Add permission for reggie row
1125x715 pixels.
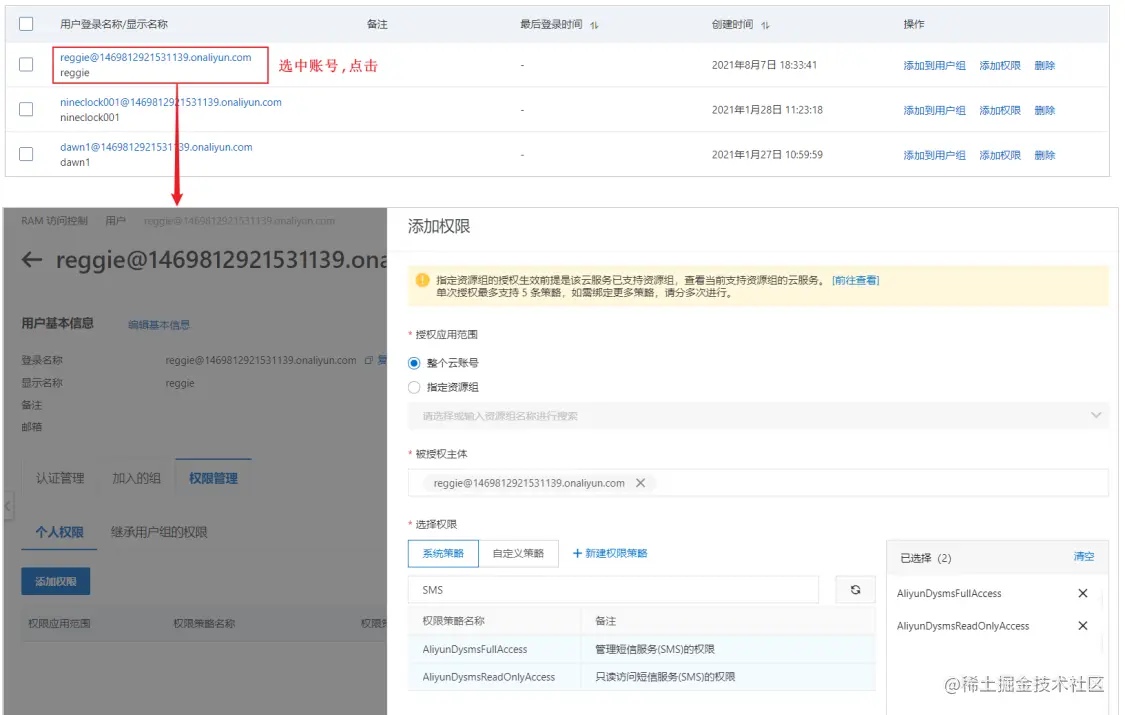[999, 65]
